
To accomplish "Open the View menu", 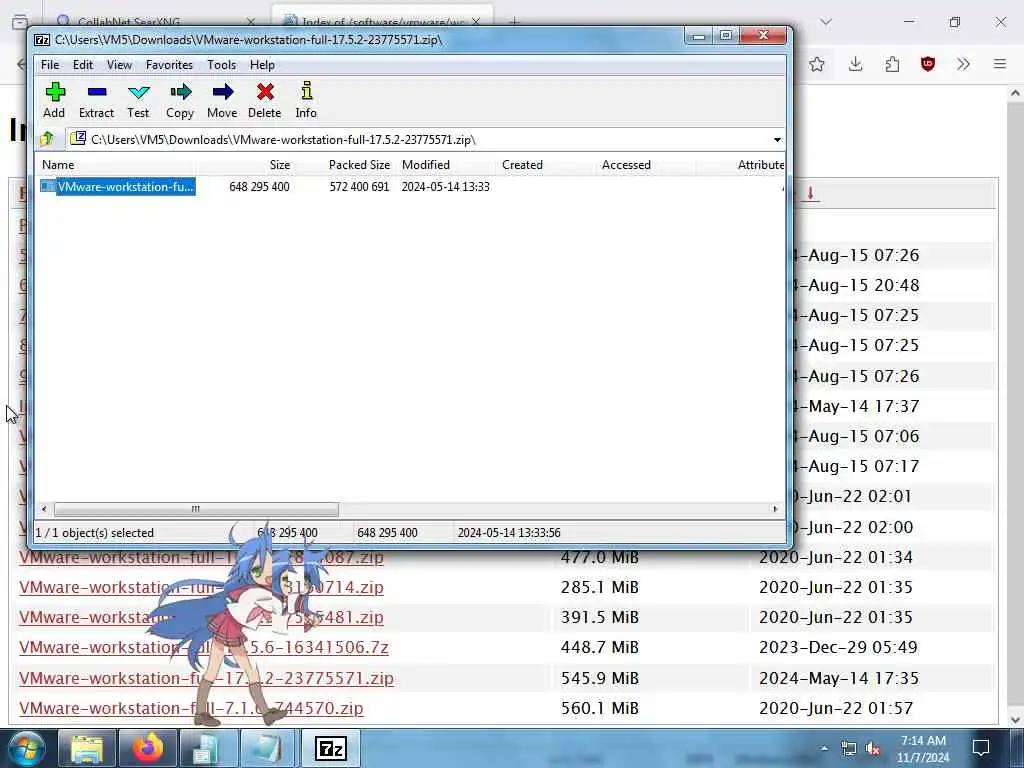I will (x=119, y=65).
